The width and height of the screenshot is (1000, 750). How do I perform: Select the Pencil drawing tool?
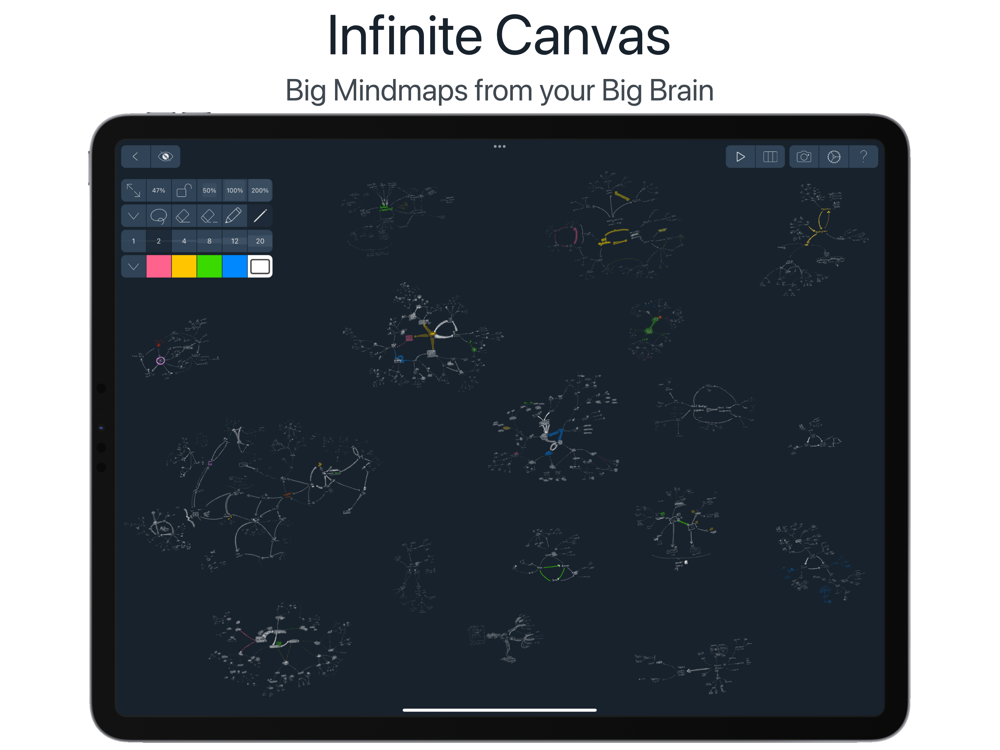235,216
